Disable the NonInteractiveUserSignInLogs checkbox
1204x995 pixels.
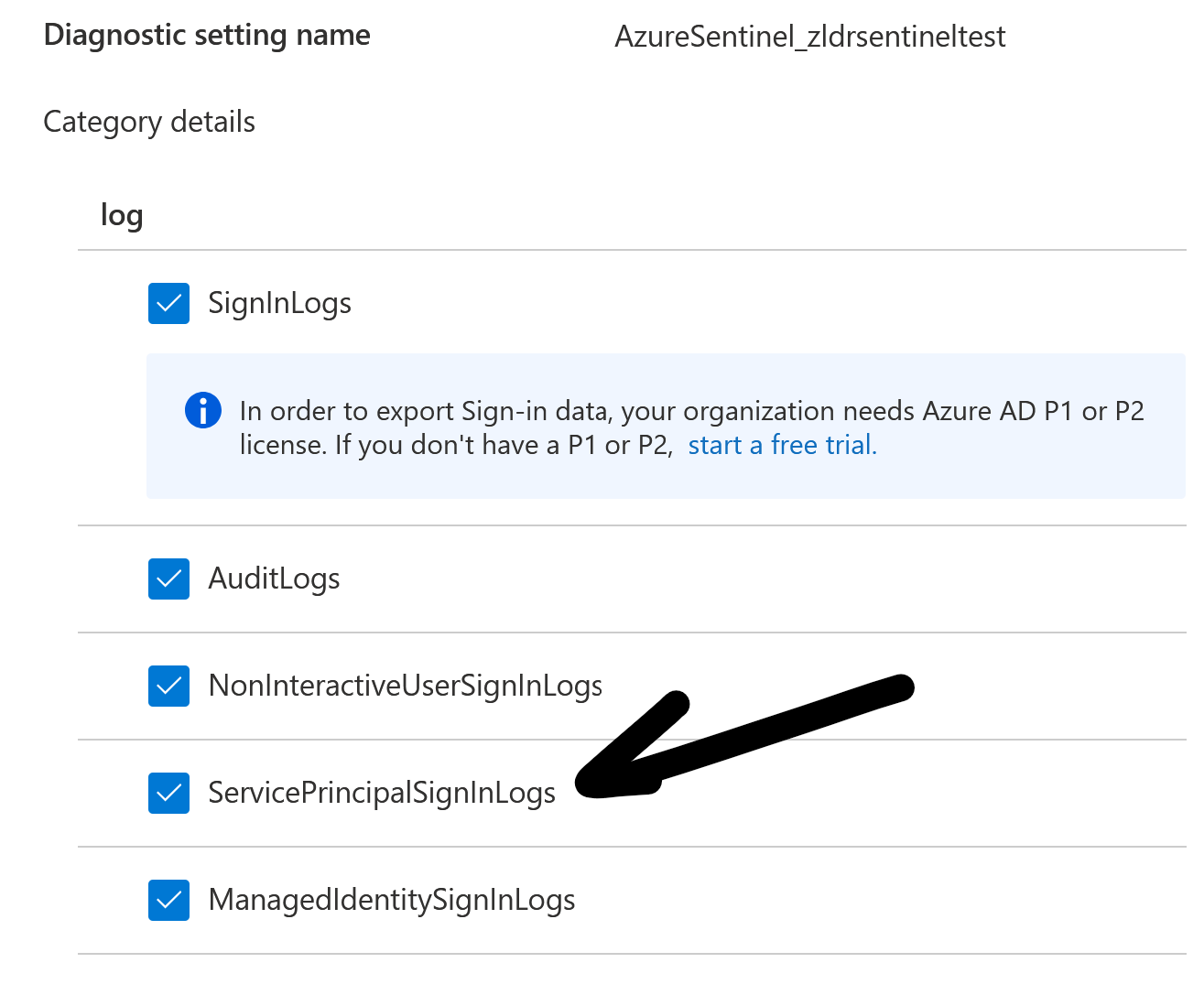168,686
